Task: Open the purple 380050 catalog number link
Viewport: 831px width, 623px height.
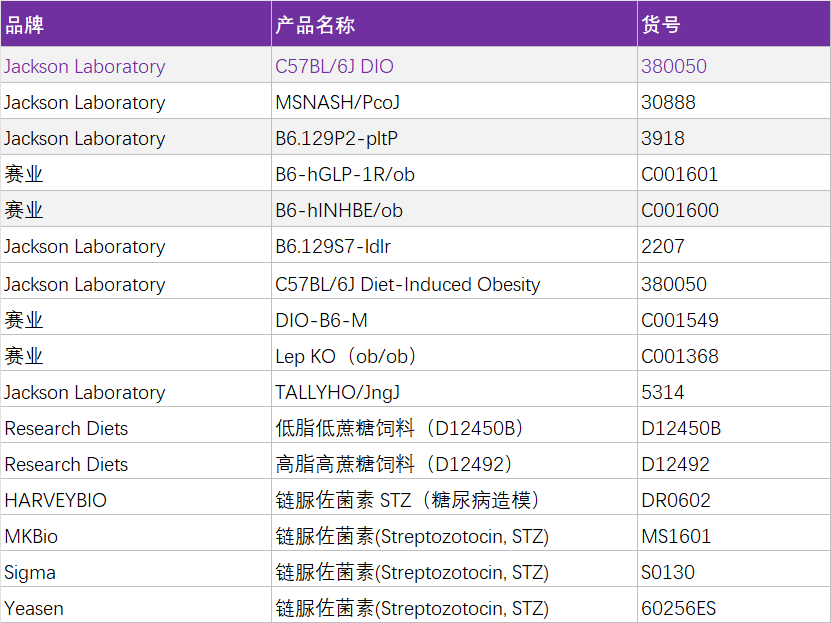Action: click(674, 66)
